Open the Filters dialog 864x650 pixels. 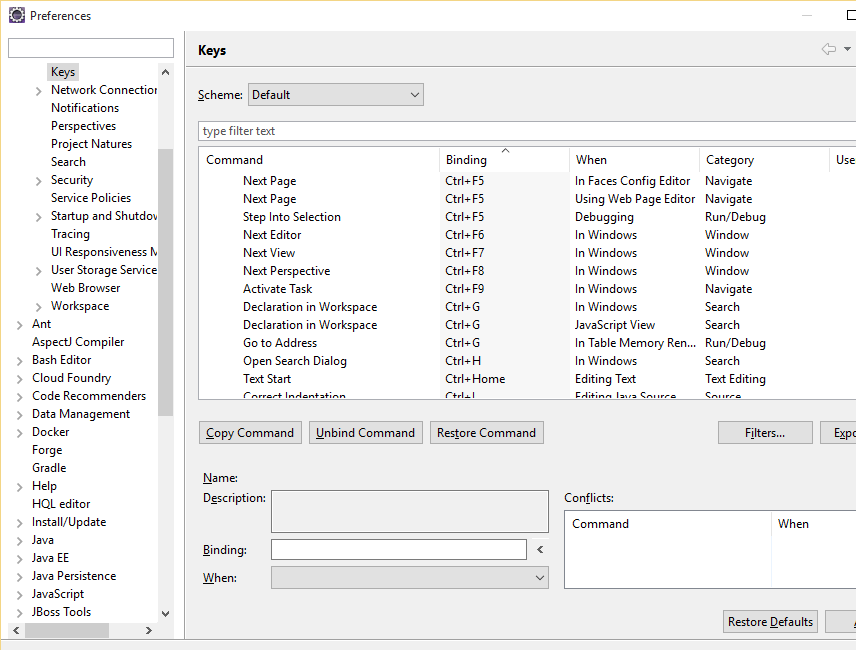point(765,432)
